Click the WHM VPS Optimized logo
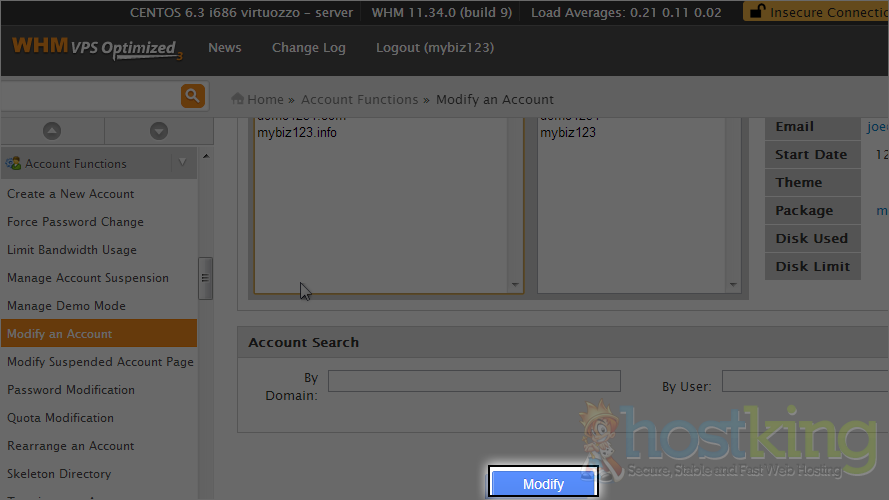 (x=96, y=48)
